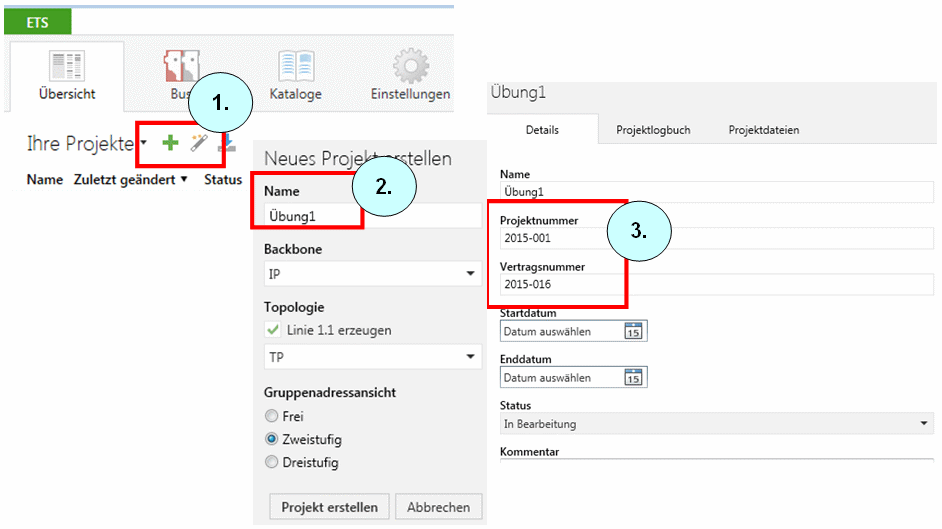Expand the Topologie TP dropdown
The image size is (942, 529).
pos(470,357)
